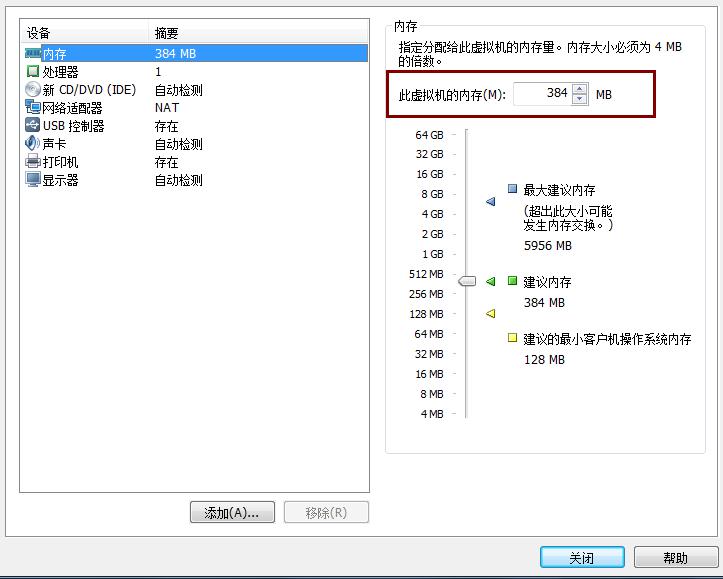723x579 pixels.
Task: Select the 声卡 row label
Action: click(54, 144)
